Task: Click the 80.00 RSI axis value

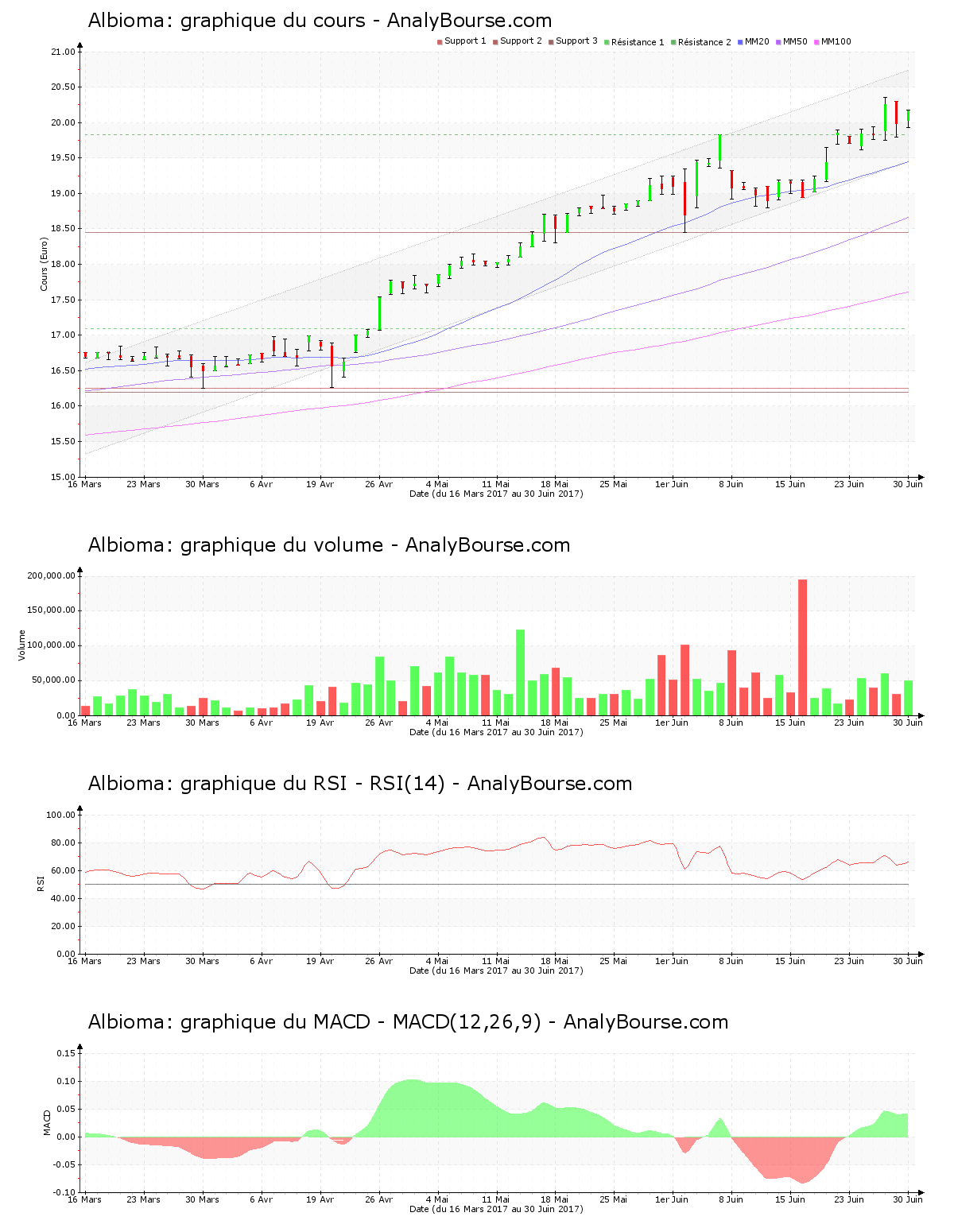Action: pyautogui.click(x=63, y=843)
